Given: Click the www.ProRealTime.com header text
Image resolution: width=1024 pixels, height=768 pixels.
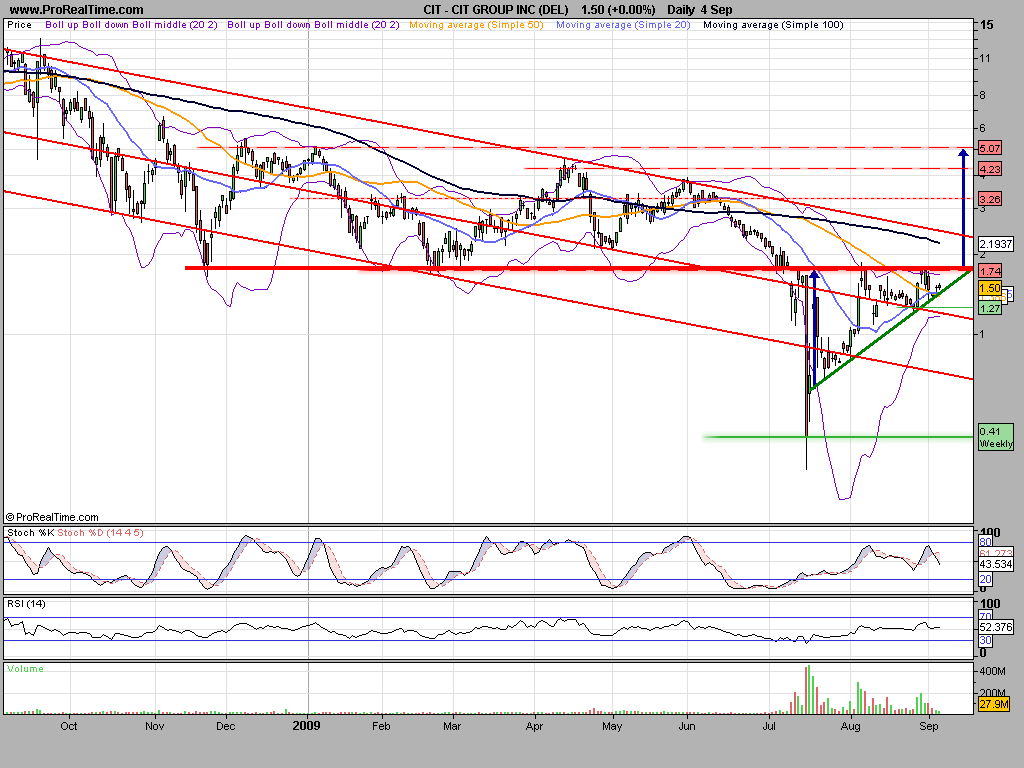Looking at the screenshot, I should point(76,10).
